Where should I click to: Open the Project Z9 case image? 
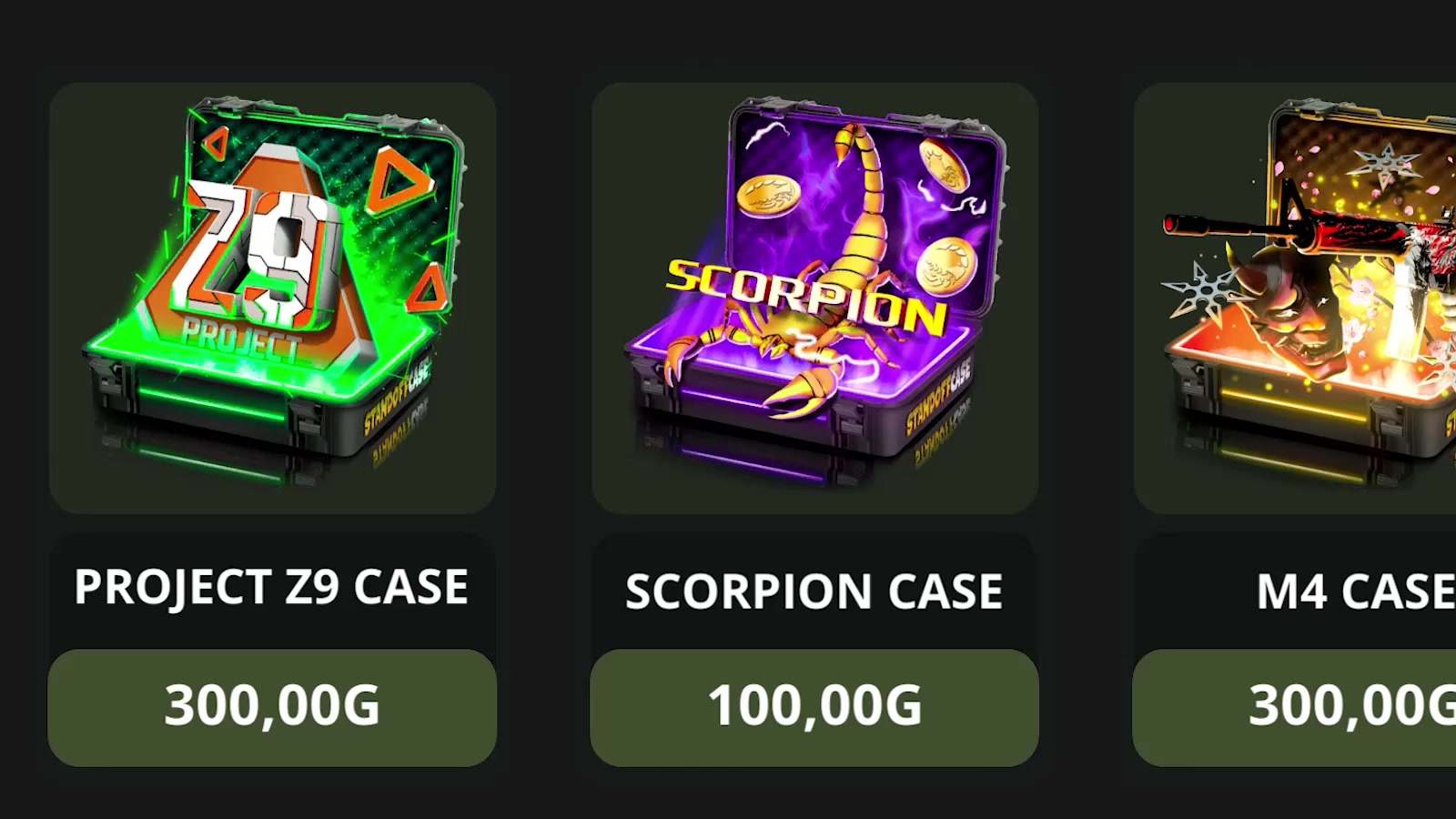tap(272, 298)
